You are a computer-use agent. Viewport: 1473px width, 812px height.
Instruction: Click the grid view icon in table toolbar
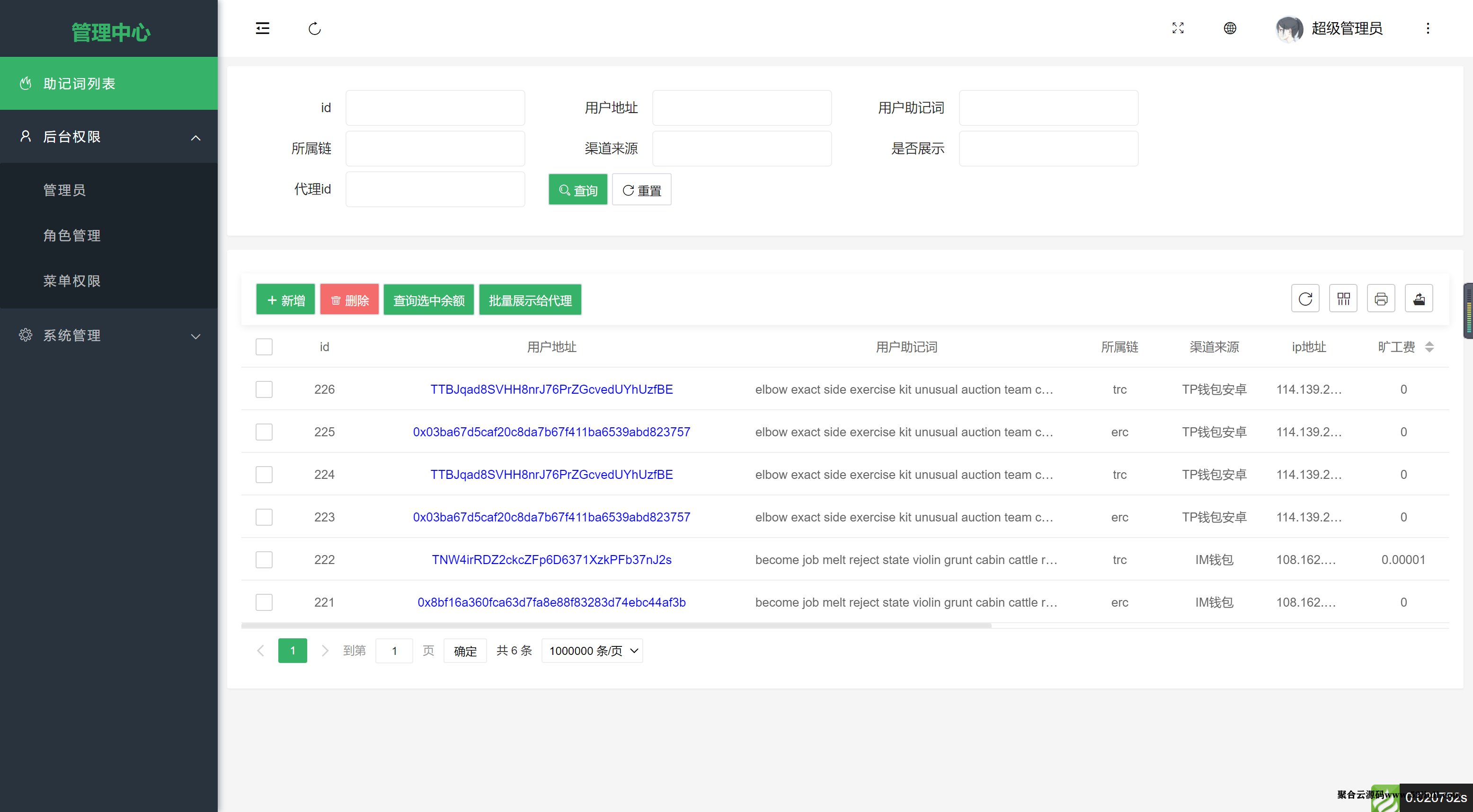coord(1344,298)
